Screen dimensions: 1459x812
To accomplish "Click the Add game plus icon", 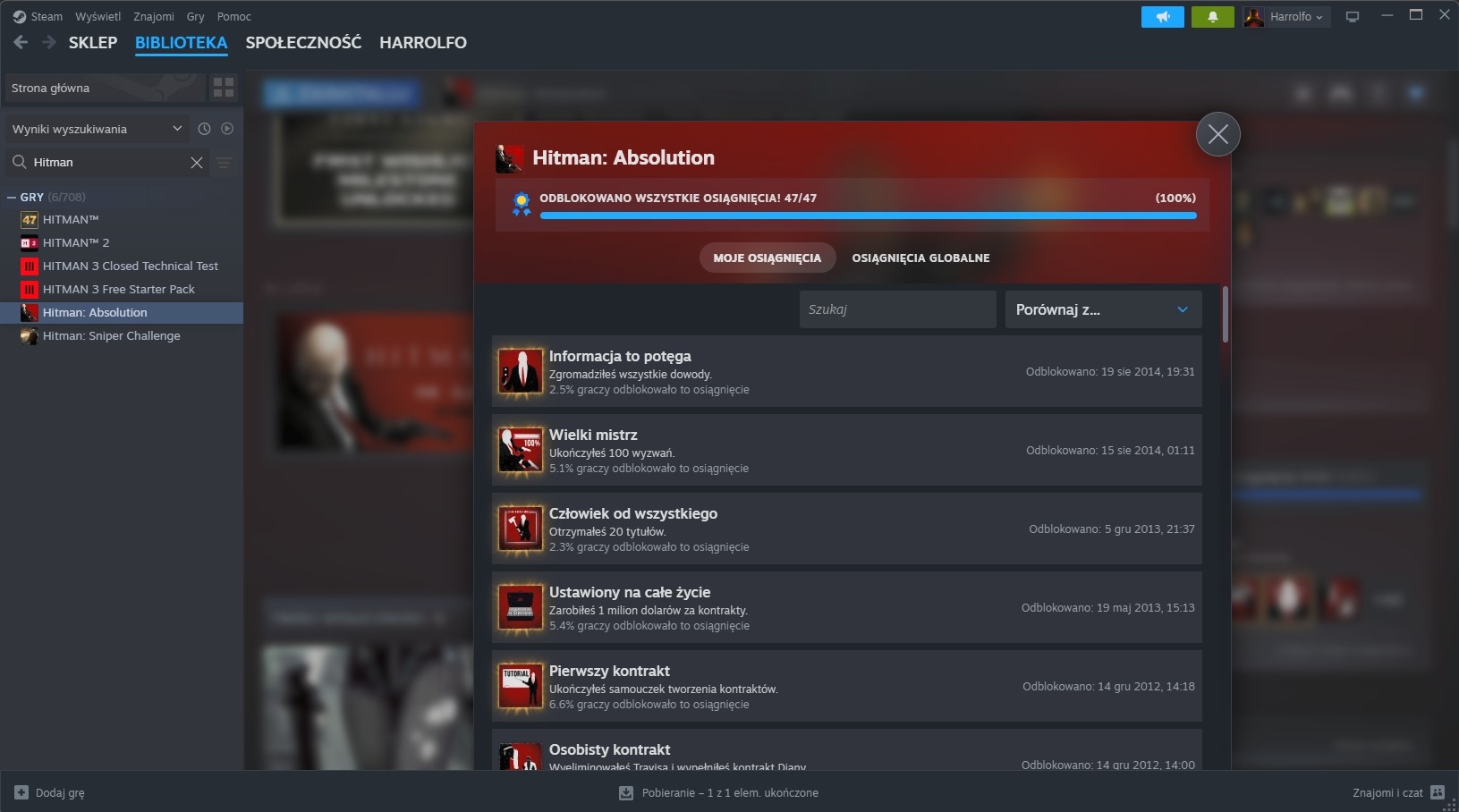I will (x=21, y=792).
